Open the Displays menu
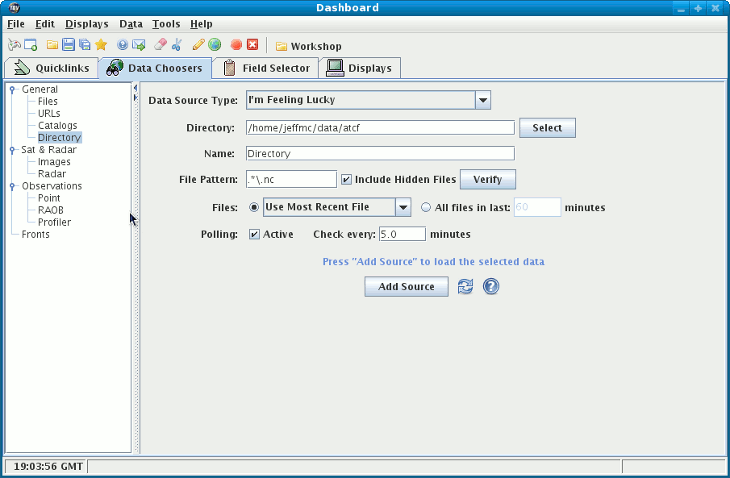 [87, 23]
